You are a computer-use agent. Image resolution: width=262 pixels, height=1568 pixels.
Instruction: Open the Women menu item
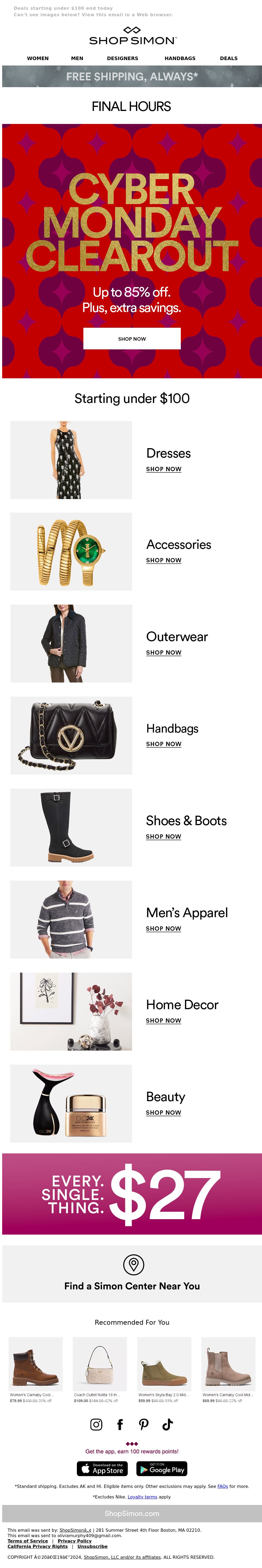coord(38,58)
